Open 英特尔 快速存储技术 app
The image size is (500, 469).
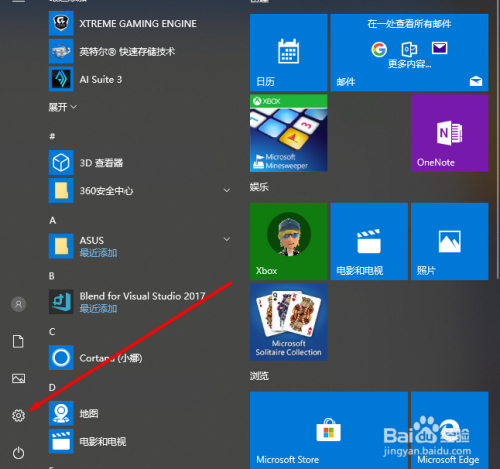coord(140,51)
